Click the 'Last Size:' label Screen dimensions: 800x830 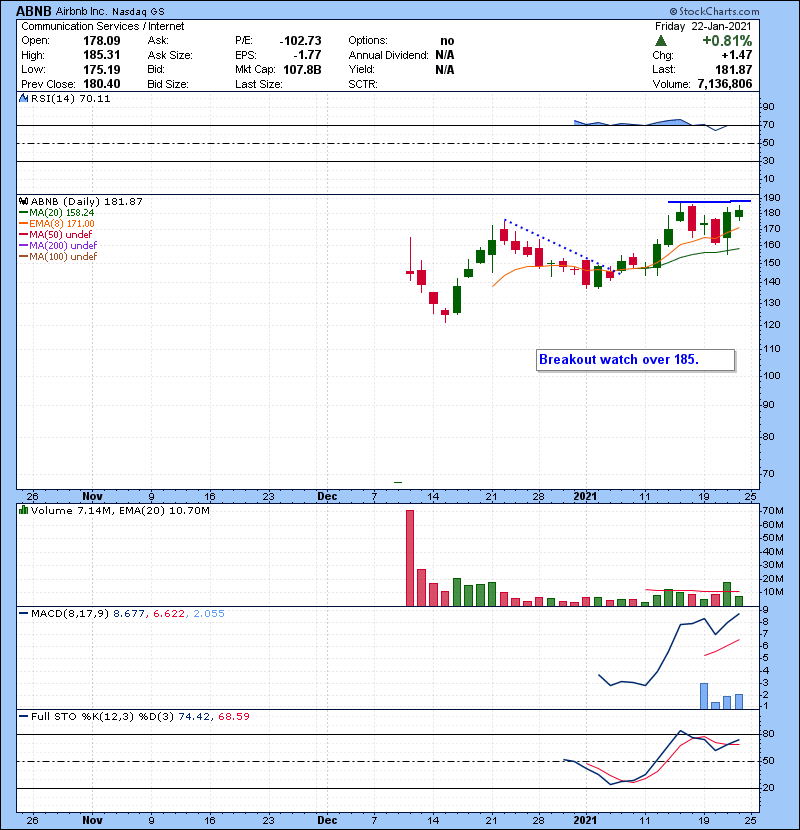(x=258, y=84)
